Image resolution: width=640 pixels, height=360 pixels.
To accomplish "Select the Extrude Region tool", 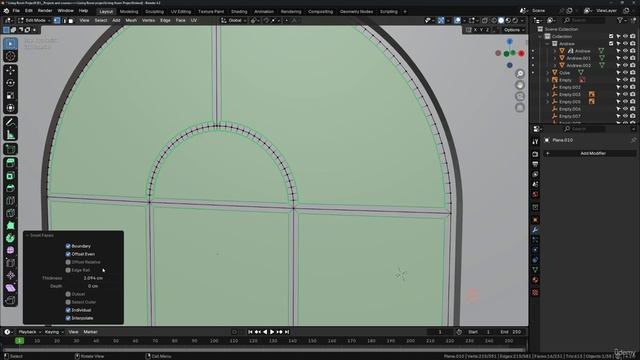I will [11, 163].
